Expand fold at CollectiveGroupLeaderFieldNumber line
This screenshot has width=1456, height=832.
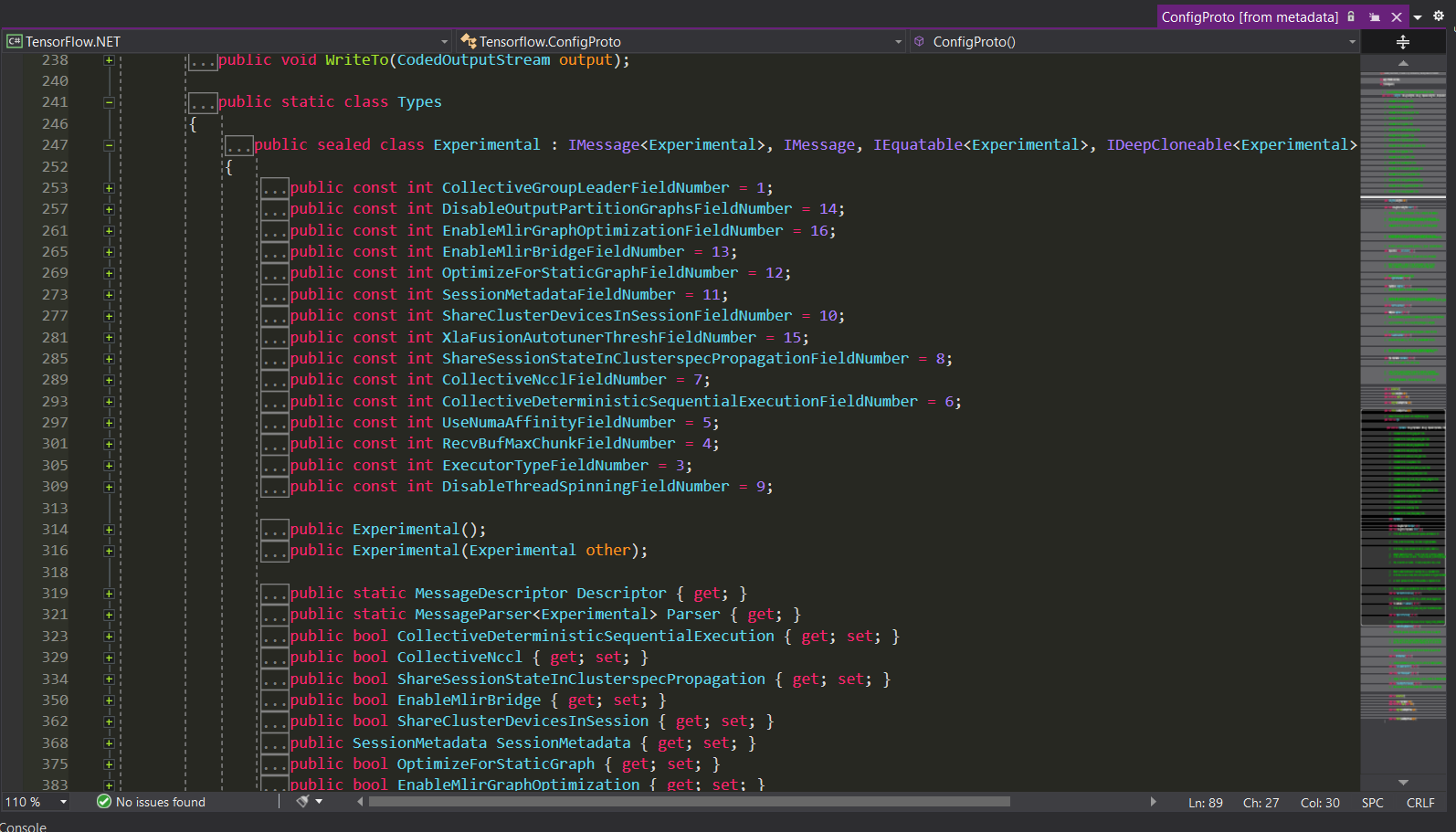(x=109, y=188)
